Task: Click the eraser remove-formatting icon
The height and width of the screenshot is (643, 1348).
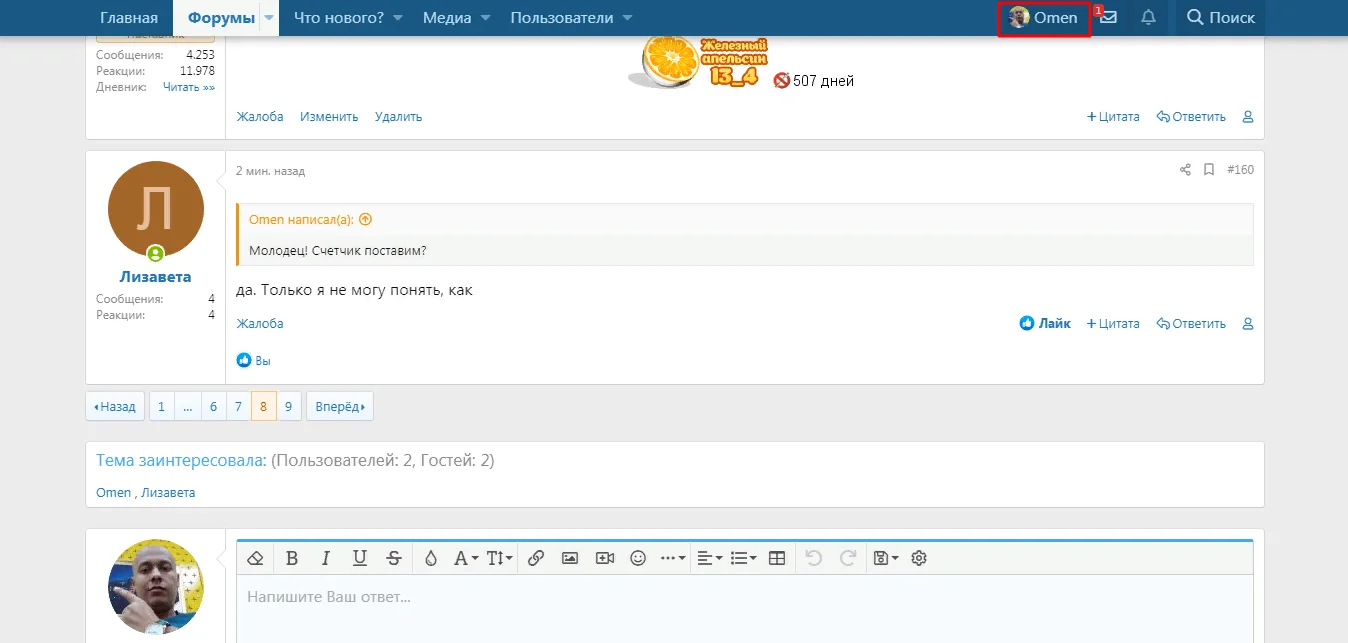Action: 255,559
